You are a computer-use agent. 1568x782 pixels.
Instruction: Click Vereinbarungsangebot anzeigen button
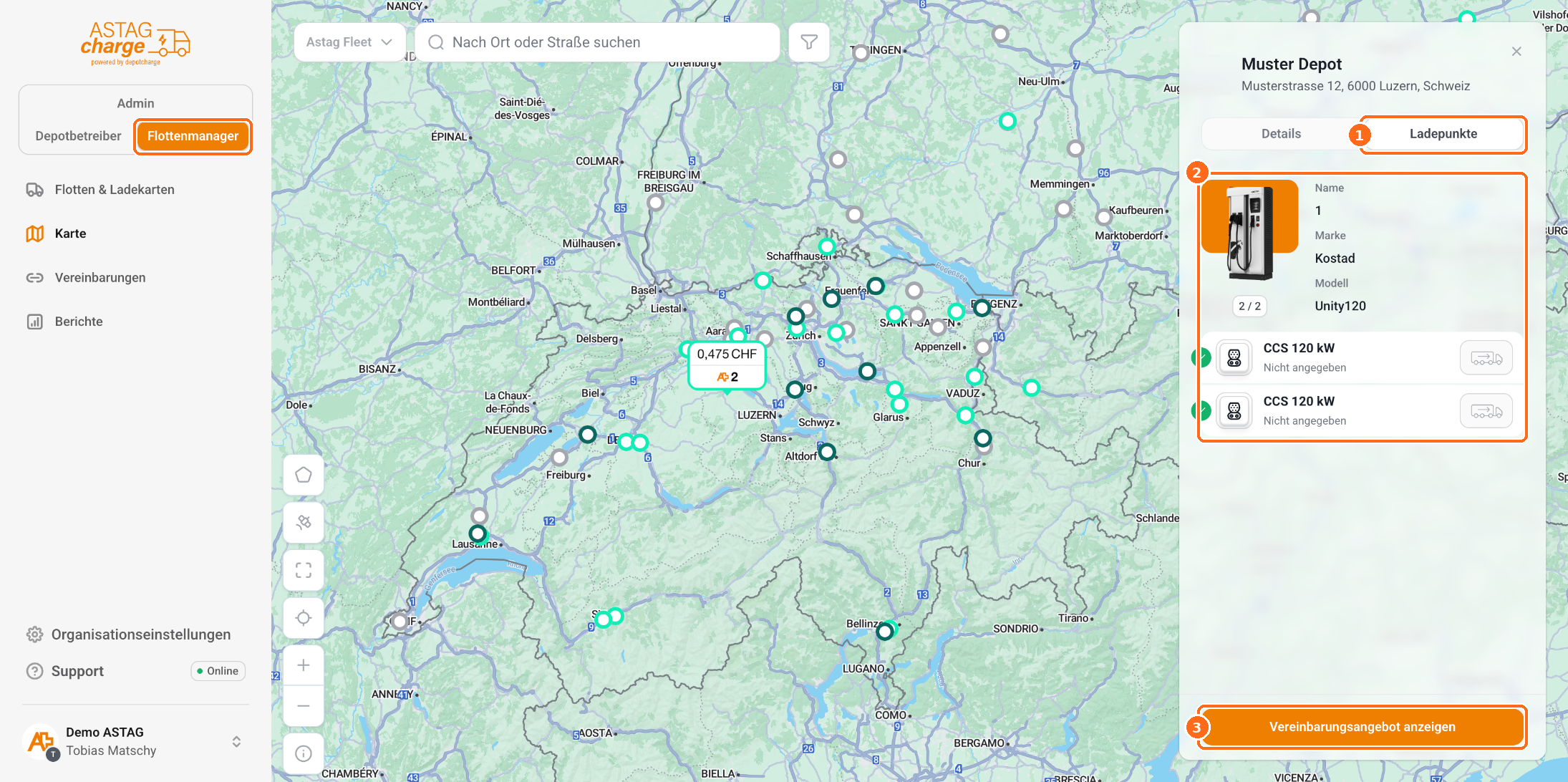[1362, 727]
